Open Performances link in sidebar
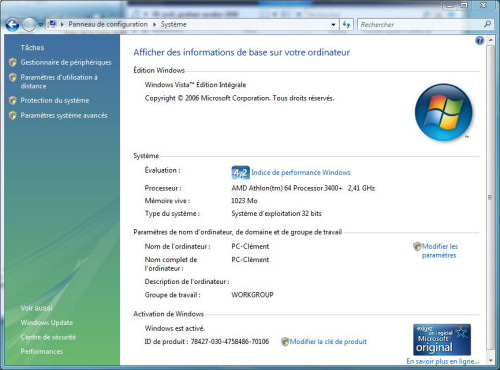Image resolution: width=500 pixels, height=370 pixels. pos(42,351)
